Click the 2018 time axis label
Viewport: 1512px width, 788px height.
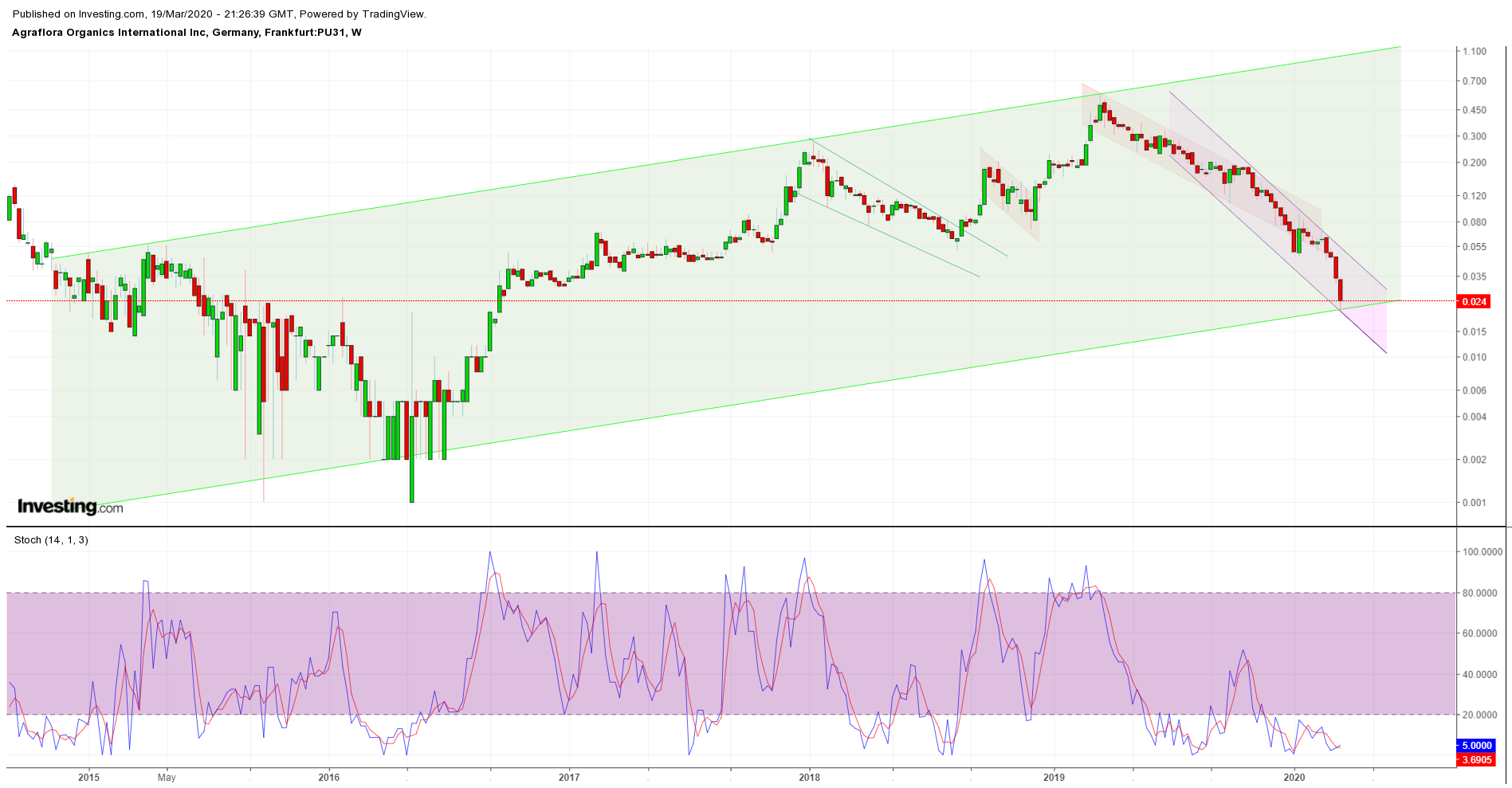[x=809, y=778]
